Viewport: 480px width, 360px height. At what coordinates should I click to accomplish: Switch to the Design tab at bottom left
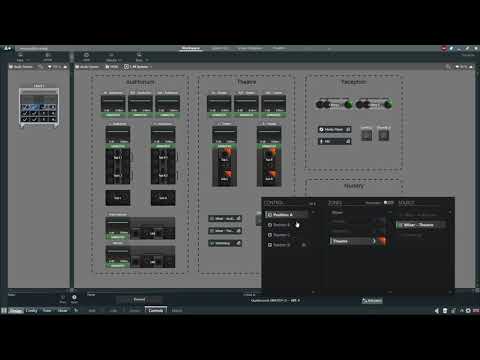[16, 310]
